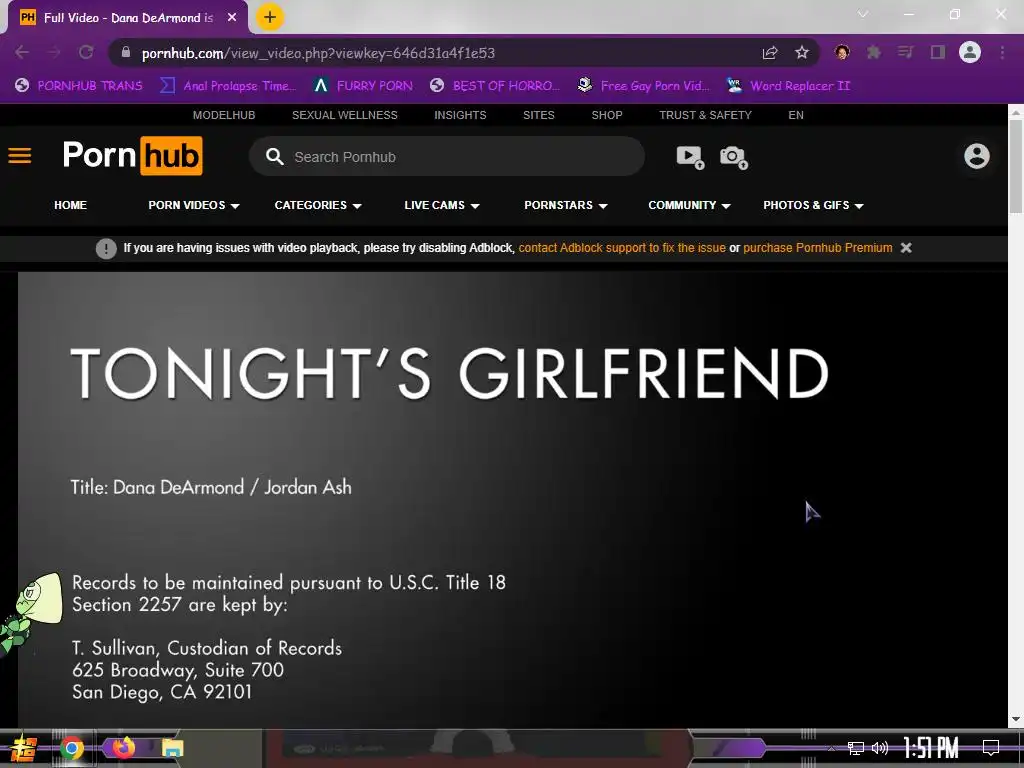
Task: Open the 'PORNHUB TRANS' bookmark
Action: pos(79,86)
